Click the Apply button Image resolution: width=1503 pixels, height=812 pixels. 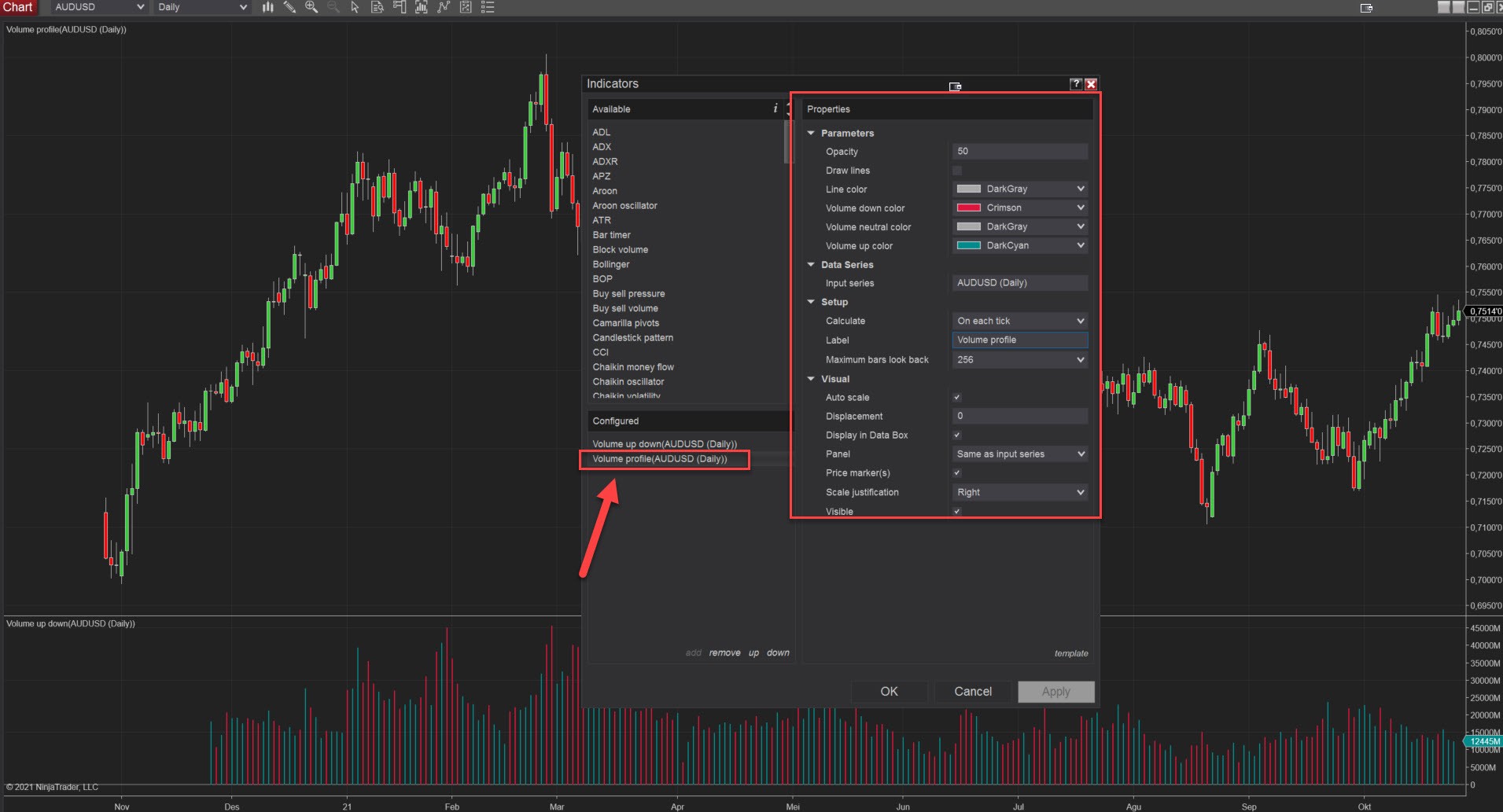coord(1056,692)
